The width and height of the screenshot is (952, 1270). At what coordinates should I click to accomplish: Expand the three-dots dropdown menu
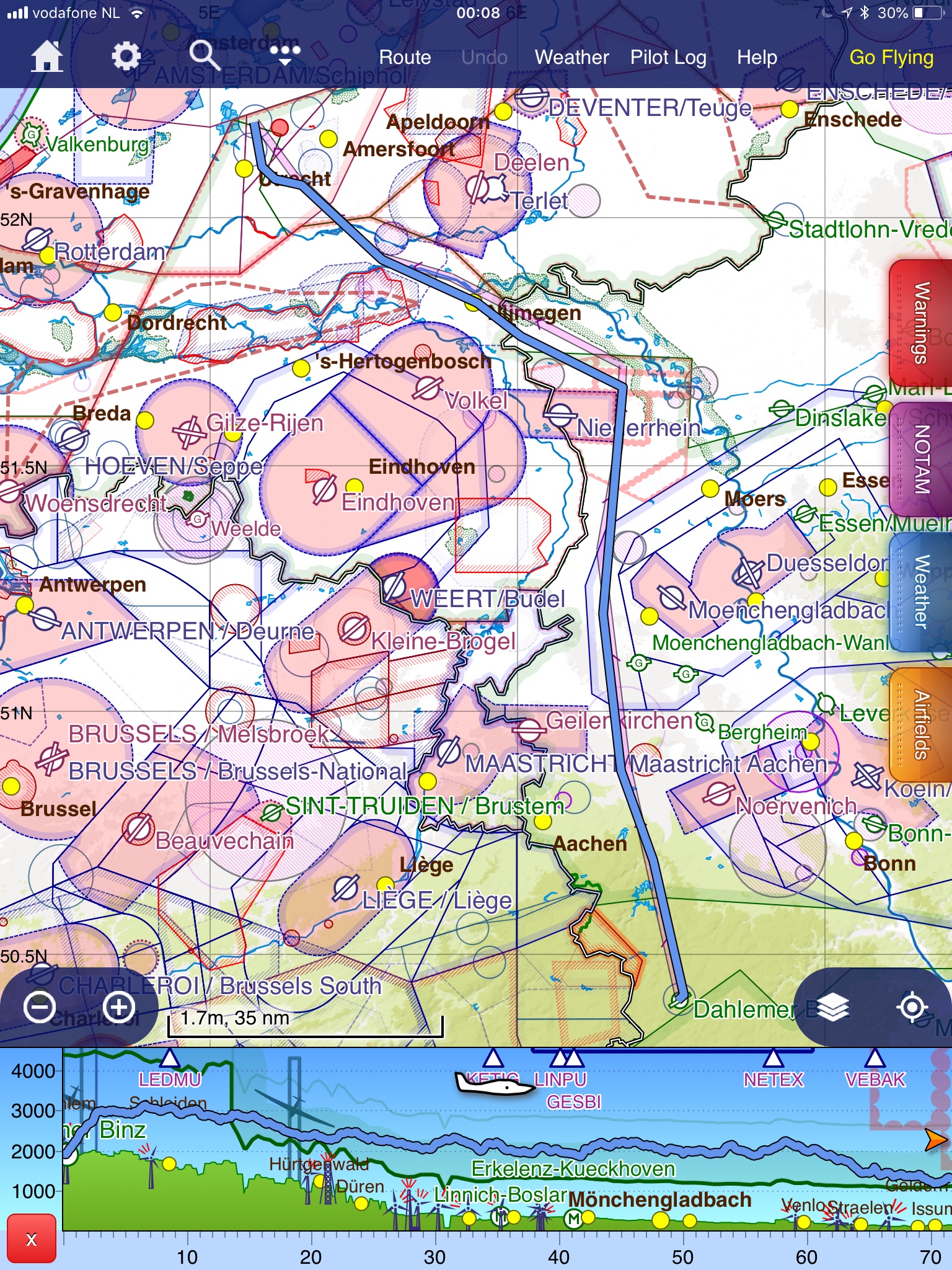(285, 56)
